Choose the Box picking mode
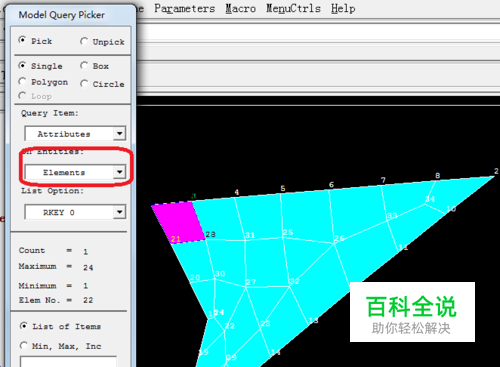Viewport: 500px width, 367px height. 84,66
